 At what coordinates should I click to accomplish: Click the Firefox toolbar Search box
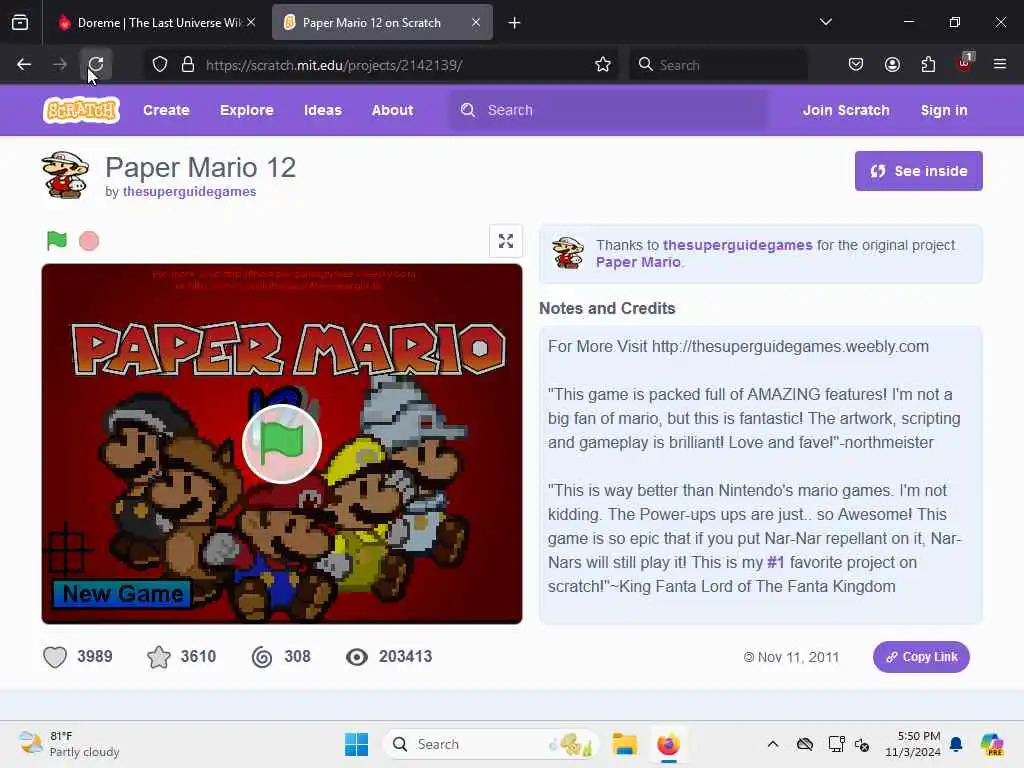pos(718,65)
